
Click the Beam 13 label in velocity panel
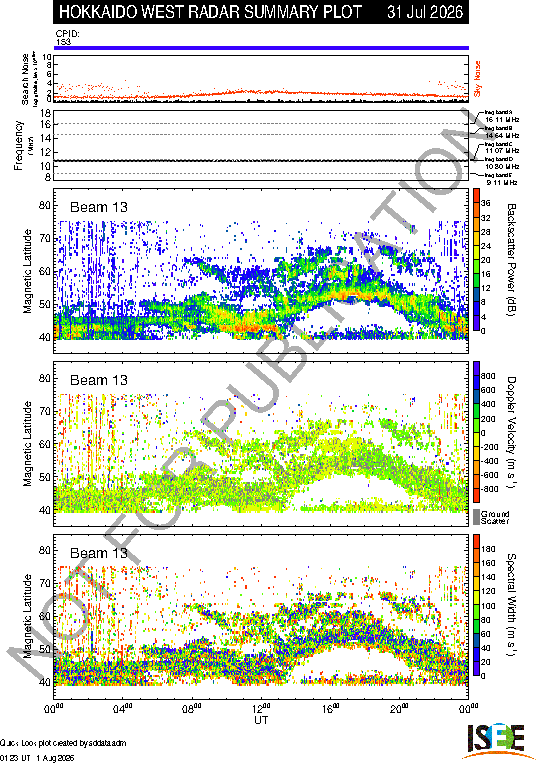pyautogui.click(x=99, y=380)
